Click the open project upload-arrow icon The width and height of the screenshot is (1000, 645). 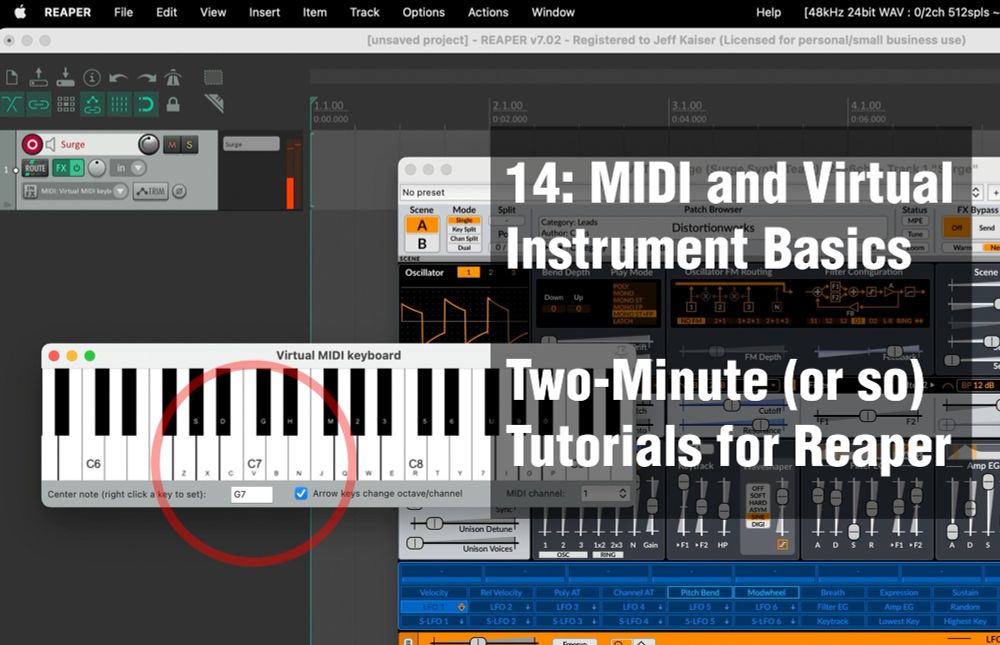(x=38, y=77)
